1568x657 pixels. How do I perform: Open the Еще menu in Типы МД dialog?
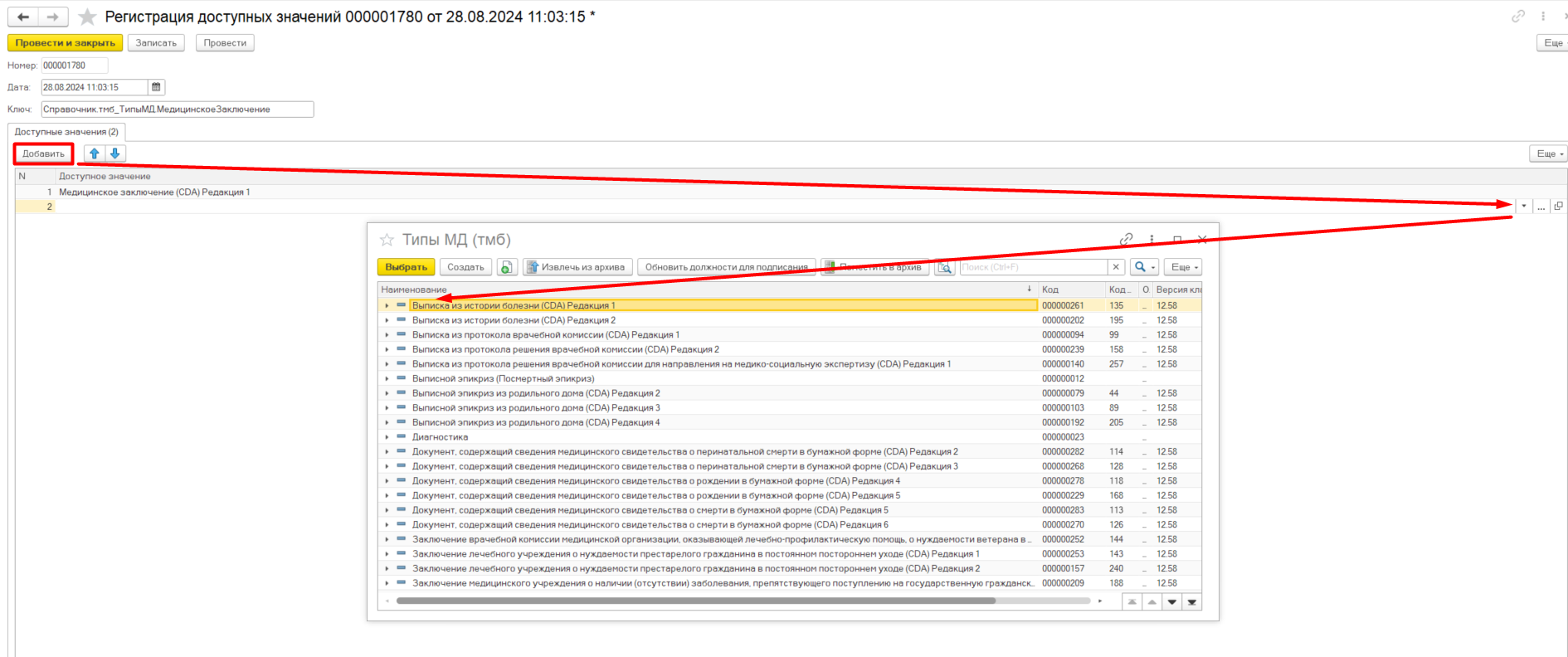[x=1183, y=267]
